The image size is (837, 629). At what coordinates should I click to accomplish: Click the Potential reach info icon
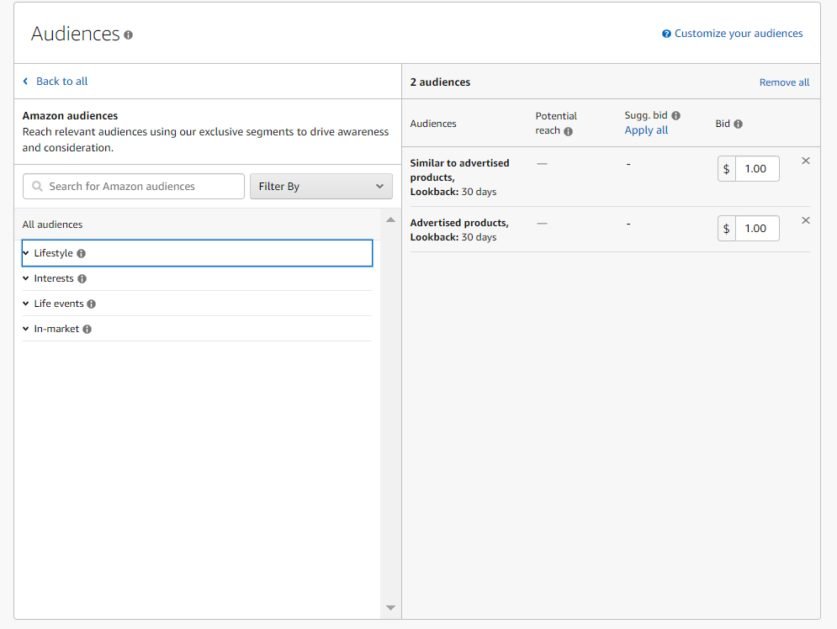568,131
